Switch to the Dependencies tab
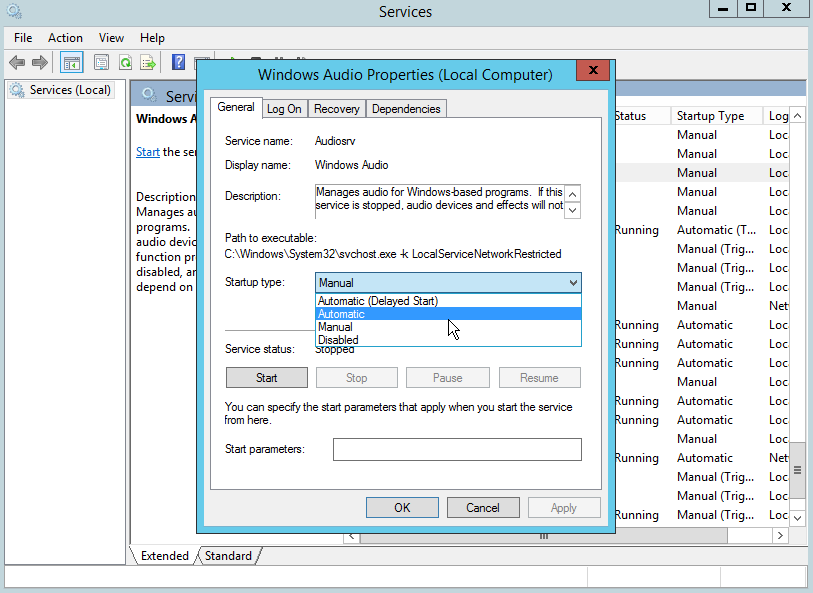 pos(406,109)
